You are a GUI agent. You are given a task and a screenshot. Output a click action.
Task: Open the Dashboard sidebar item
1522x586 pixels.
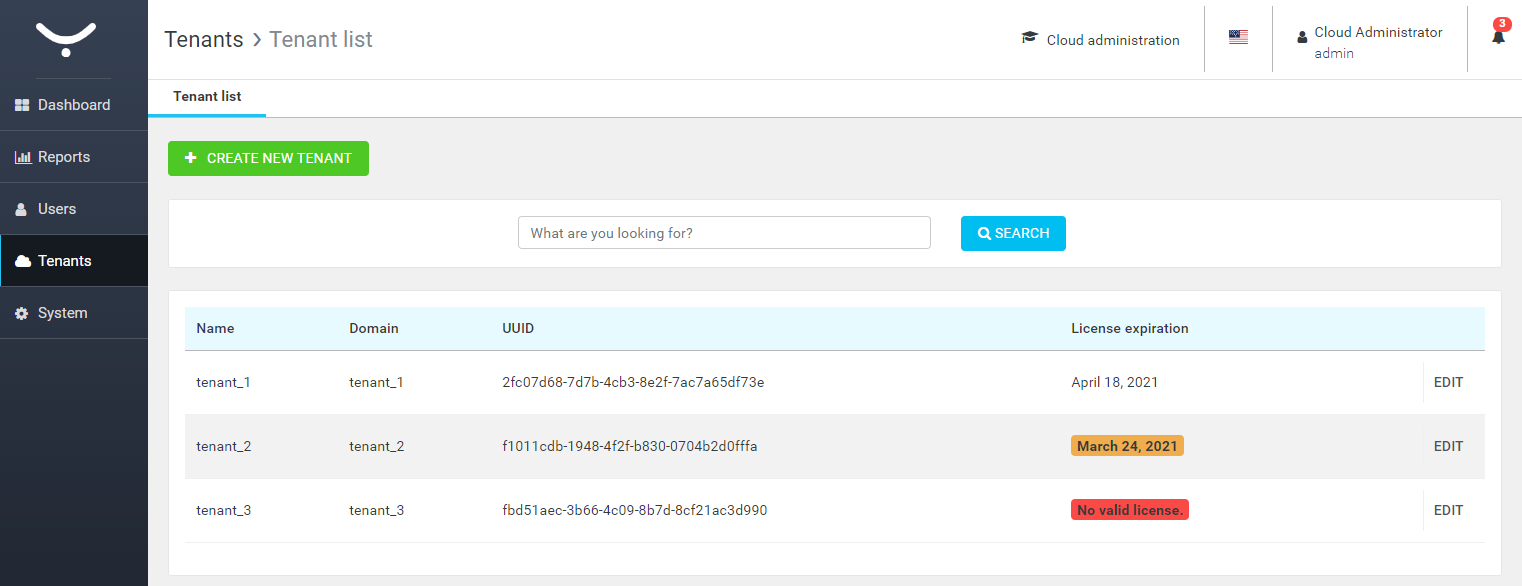[73, 105]
